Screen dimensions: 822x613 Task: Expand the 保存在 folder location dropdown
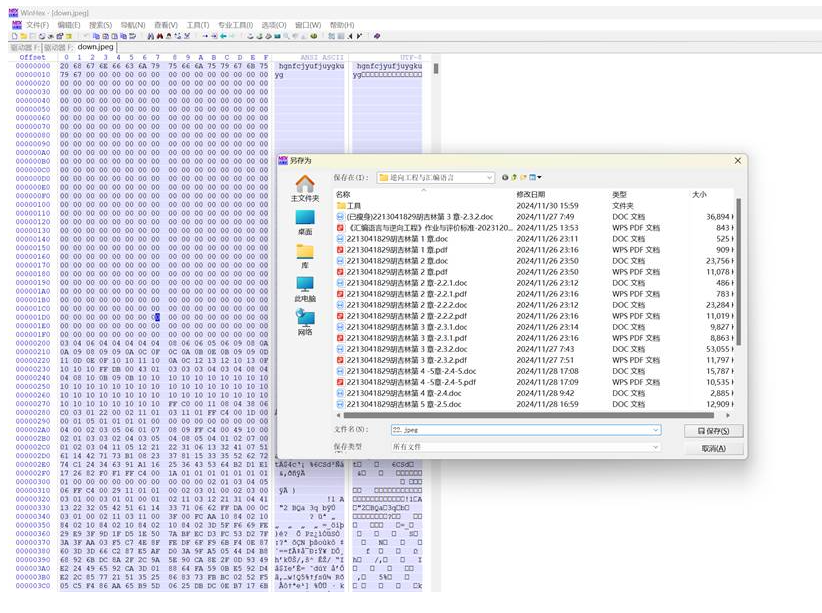point(489,178)
